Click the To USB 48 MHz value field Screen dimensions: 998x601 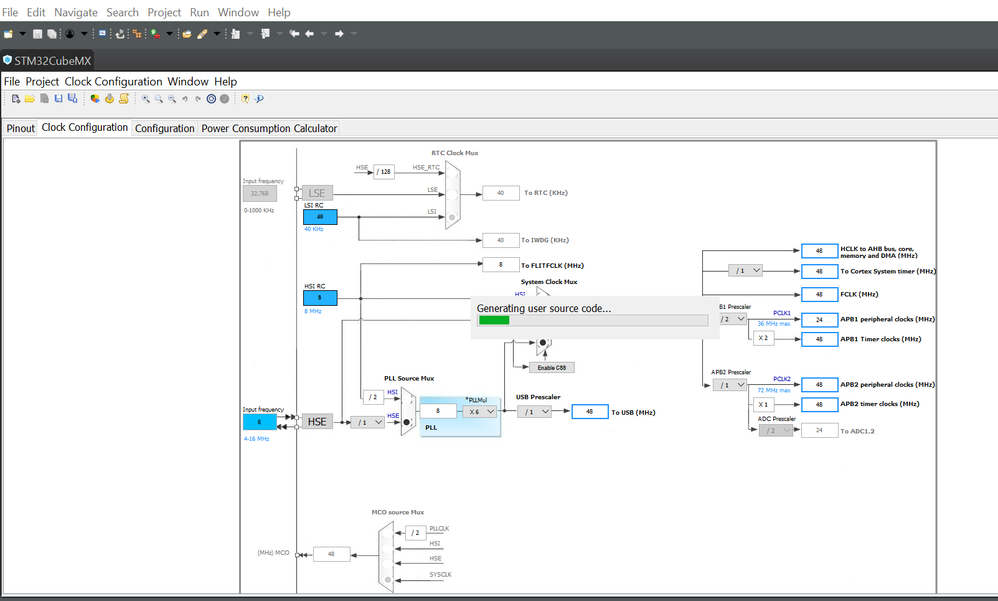[x=589, y=411]
